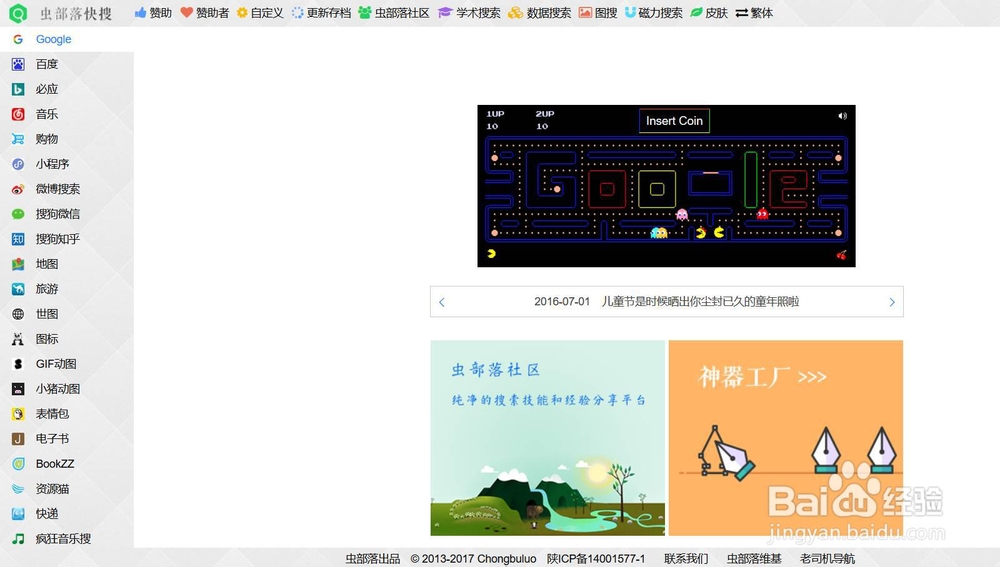The image size is (1000, 567).
Task: Show previous news item with left chevron
Action: tap(441, 302)
